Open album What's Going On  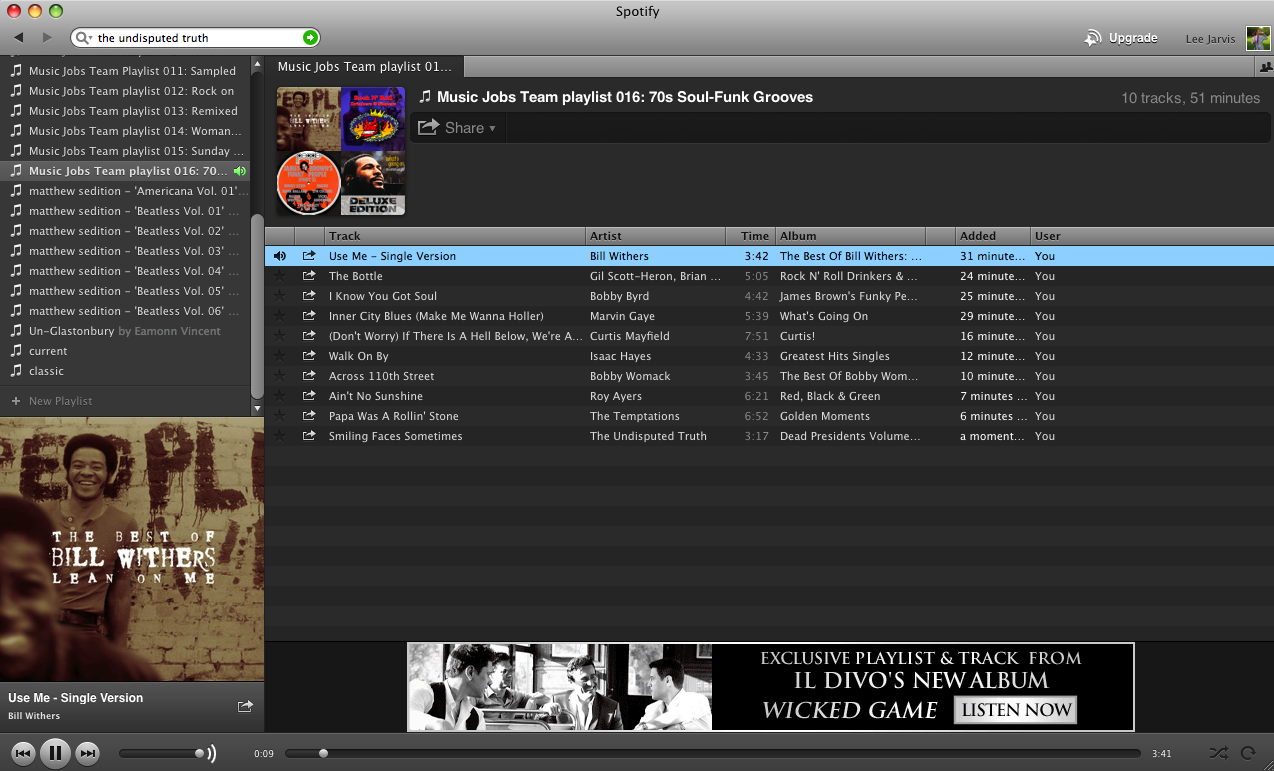pos(824,316)
